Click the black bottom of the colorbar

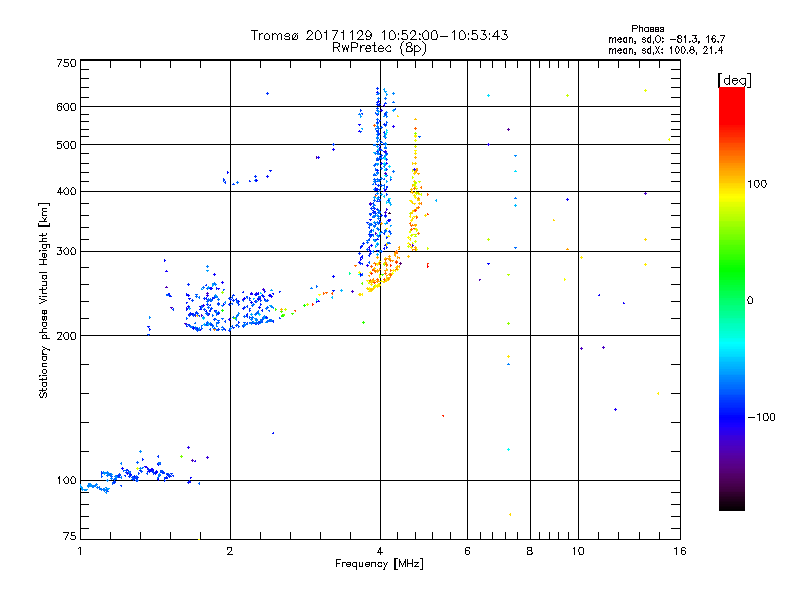pyautogui.click(x=732, y=504)
